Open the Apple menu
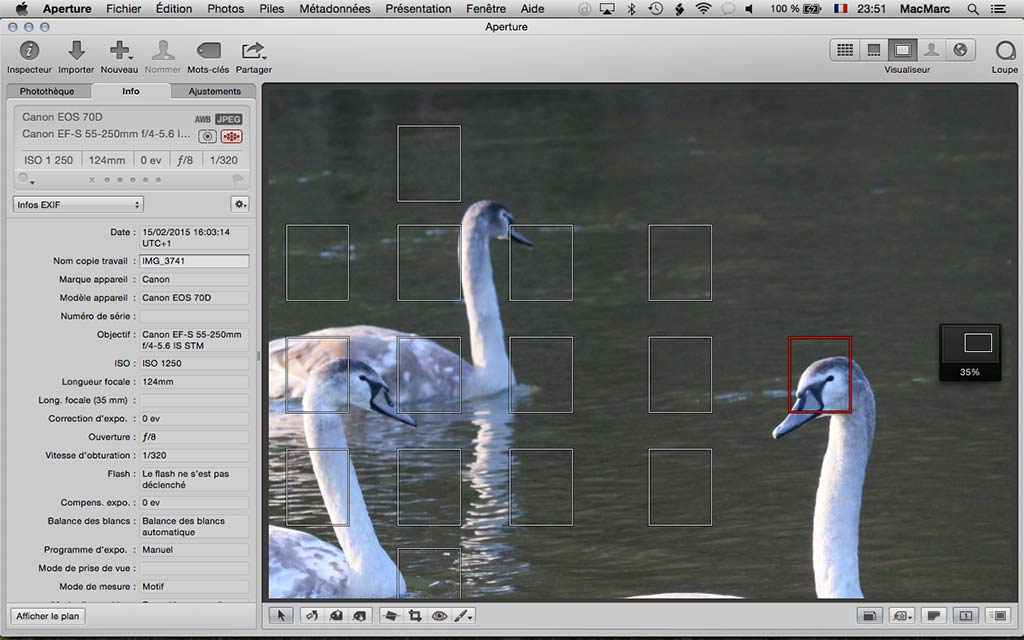The image size is (1024, 640). tap(22, 8)
